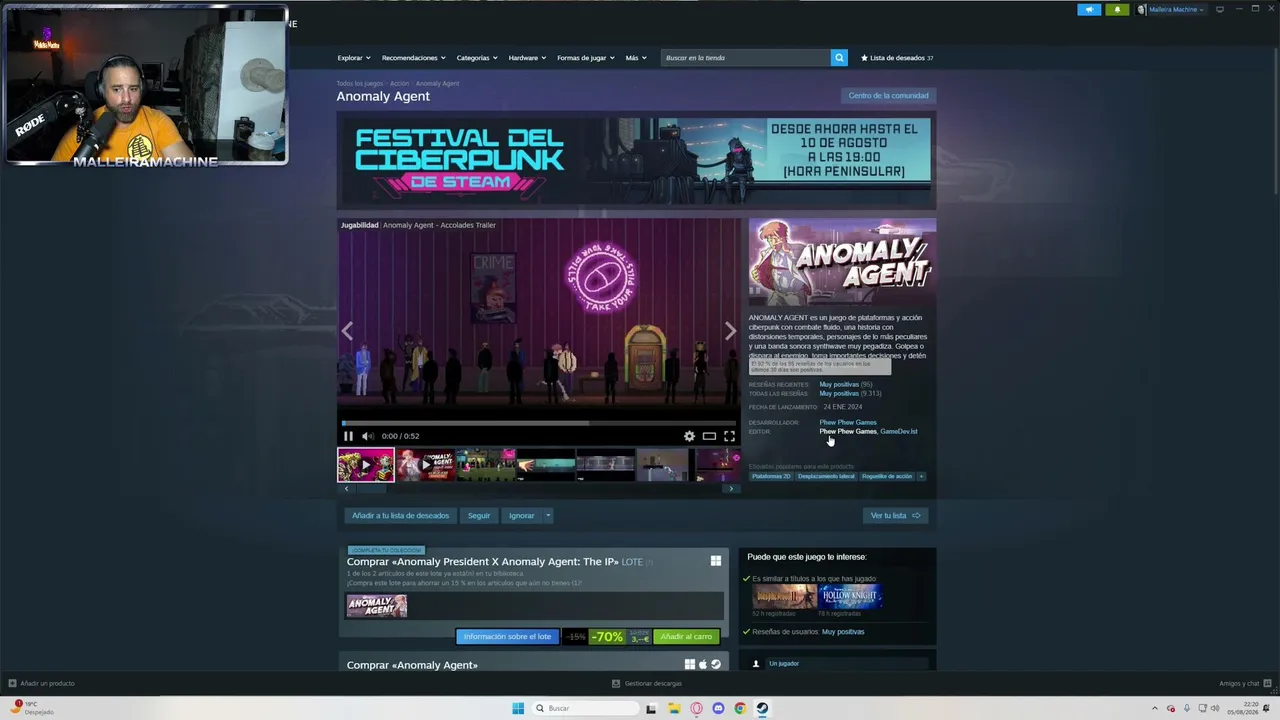This screenshot has width=1280, height=720.
Task: Mute the trailer volume speaker icon
Action: tap(367, 436)
